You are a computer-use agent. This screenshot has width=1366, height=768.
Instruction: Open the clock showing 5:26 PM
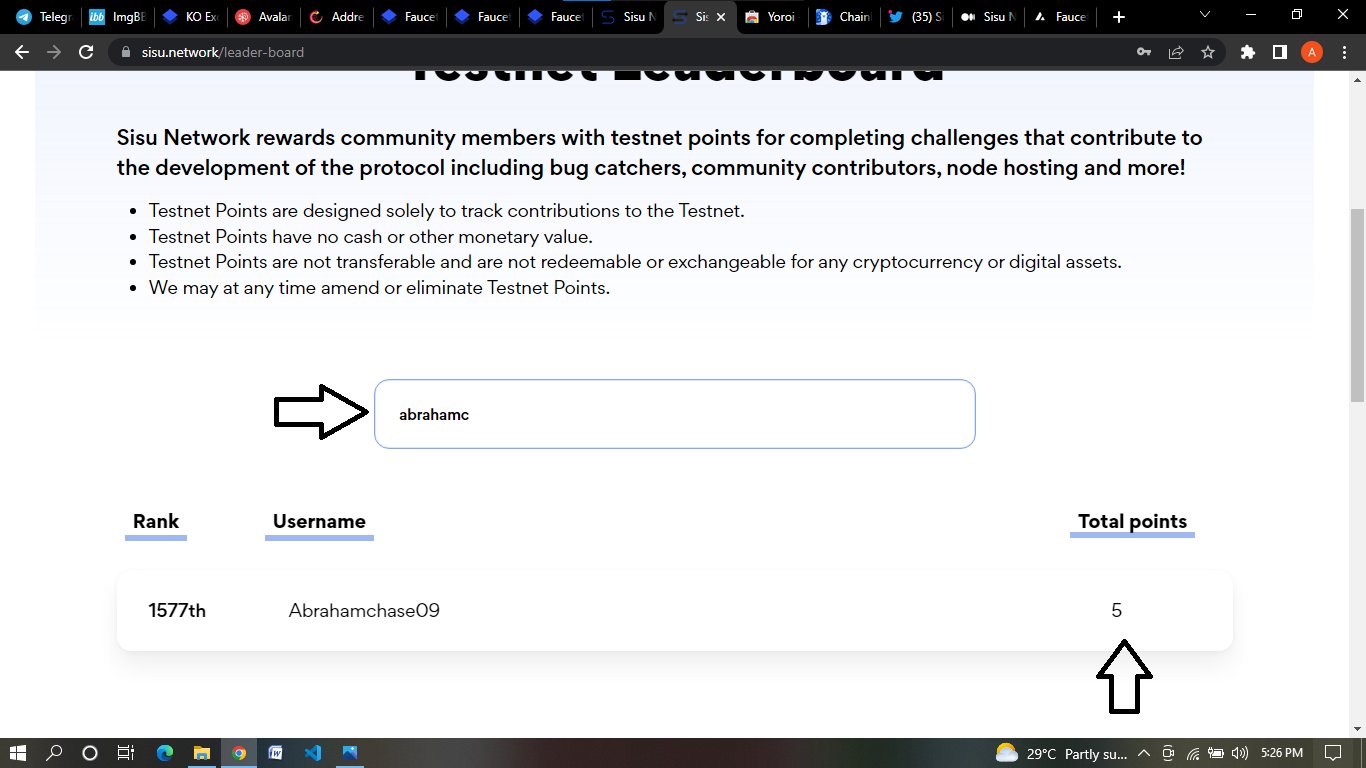tap(1283, 753)
